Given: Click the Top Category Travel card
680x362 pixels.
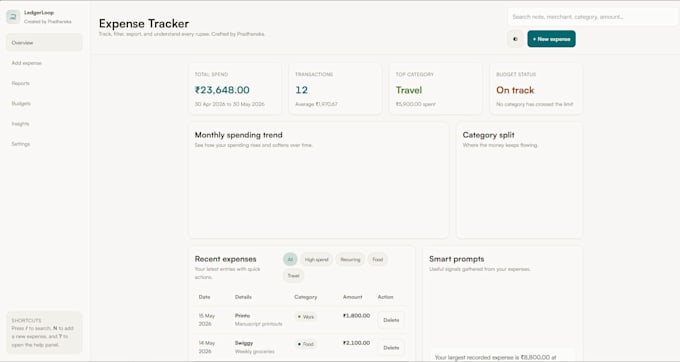Looking at the screenshot, I should [x=435, y=89].
